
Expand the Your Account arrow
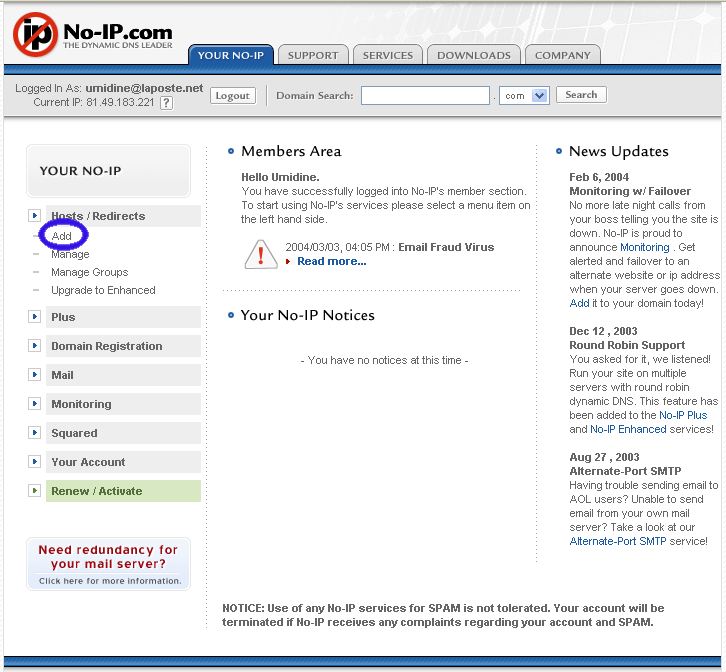(34, 461)
